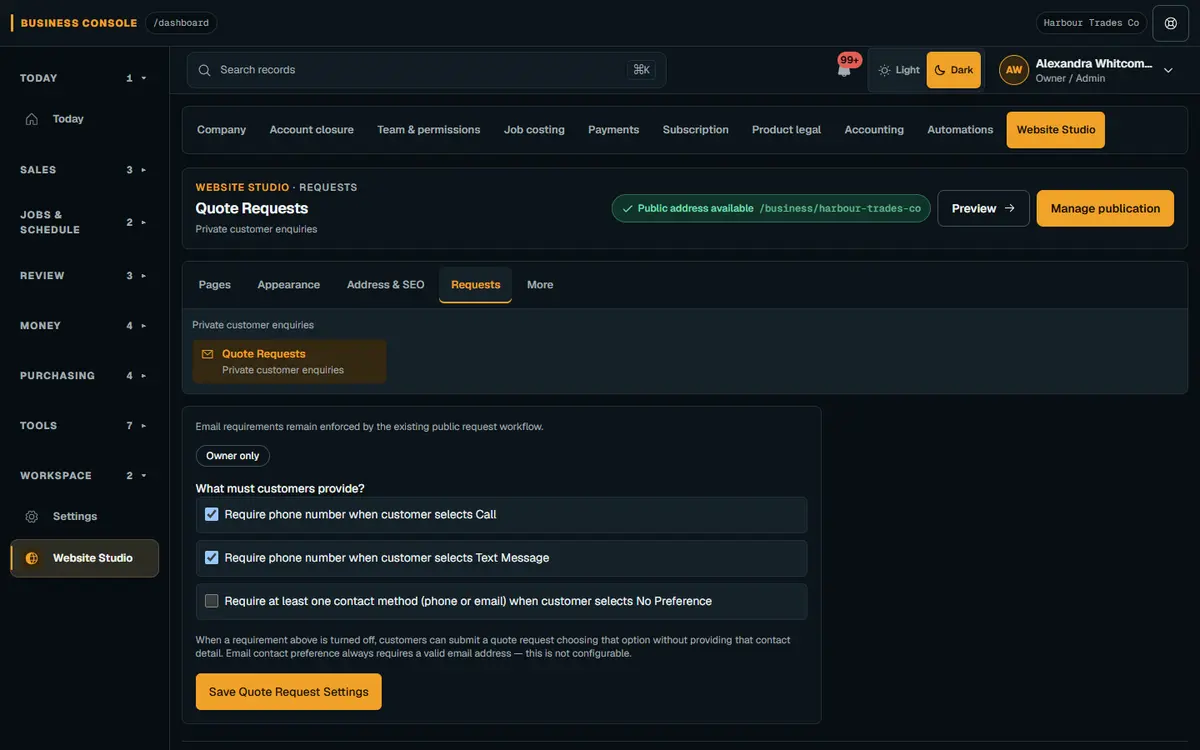This screenshot has width=1200, height=750.
Task: Switch to Light theme
Action: (x=899, y=70)
